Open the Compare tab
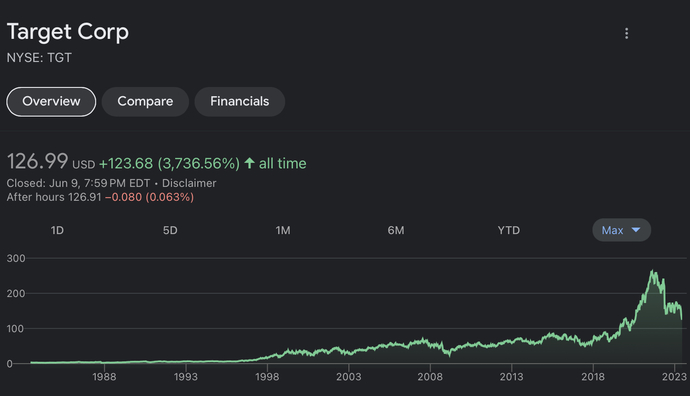This screenshot has height=396, width=690. 145,102
